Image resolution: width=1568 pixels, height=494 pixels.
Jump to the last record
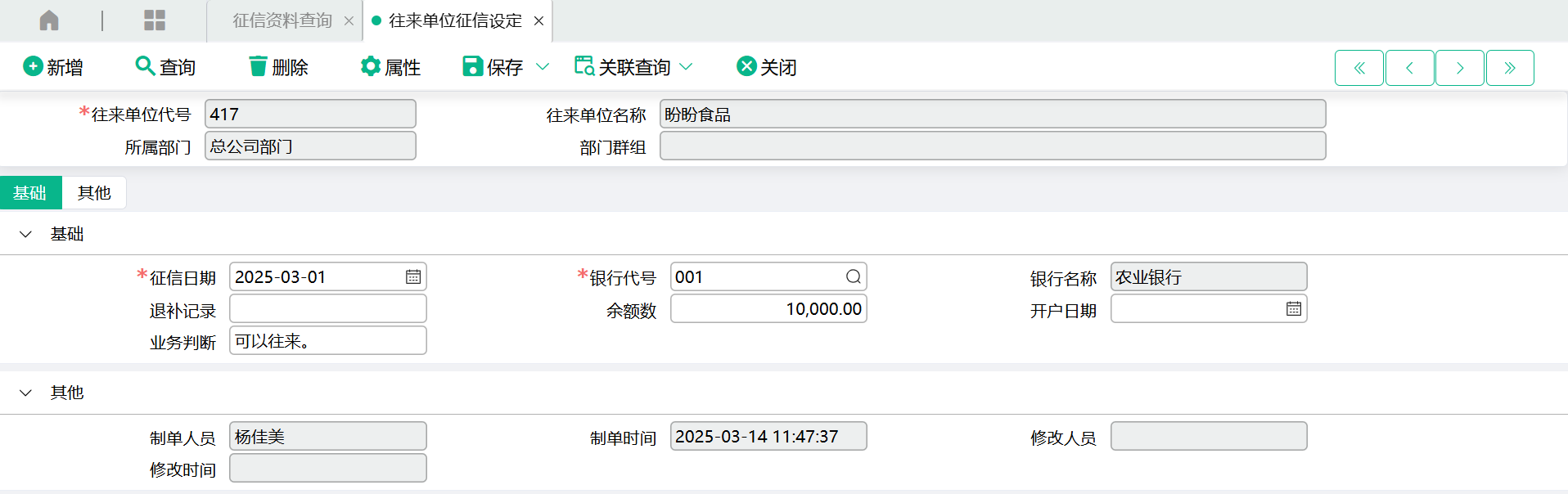(1510, 68)
